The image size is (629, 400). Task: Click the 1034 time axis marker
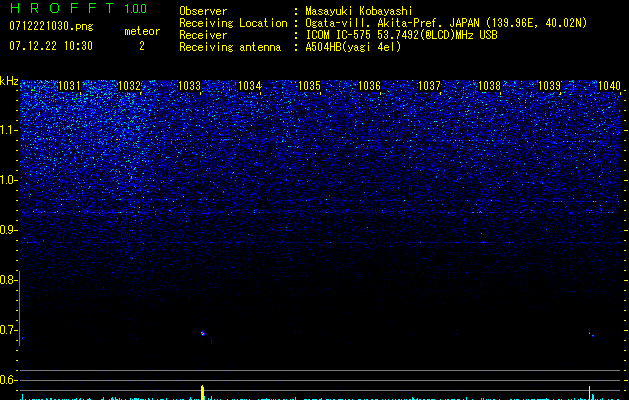(x=250, y=86)
